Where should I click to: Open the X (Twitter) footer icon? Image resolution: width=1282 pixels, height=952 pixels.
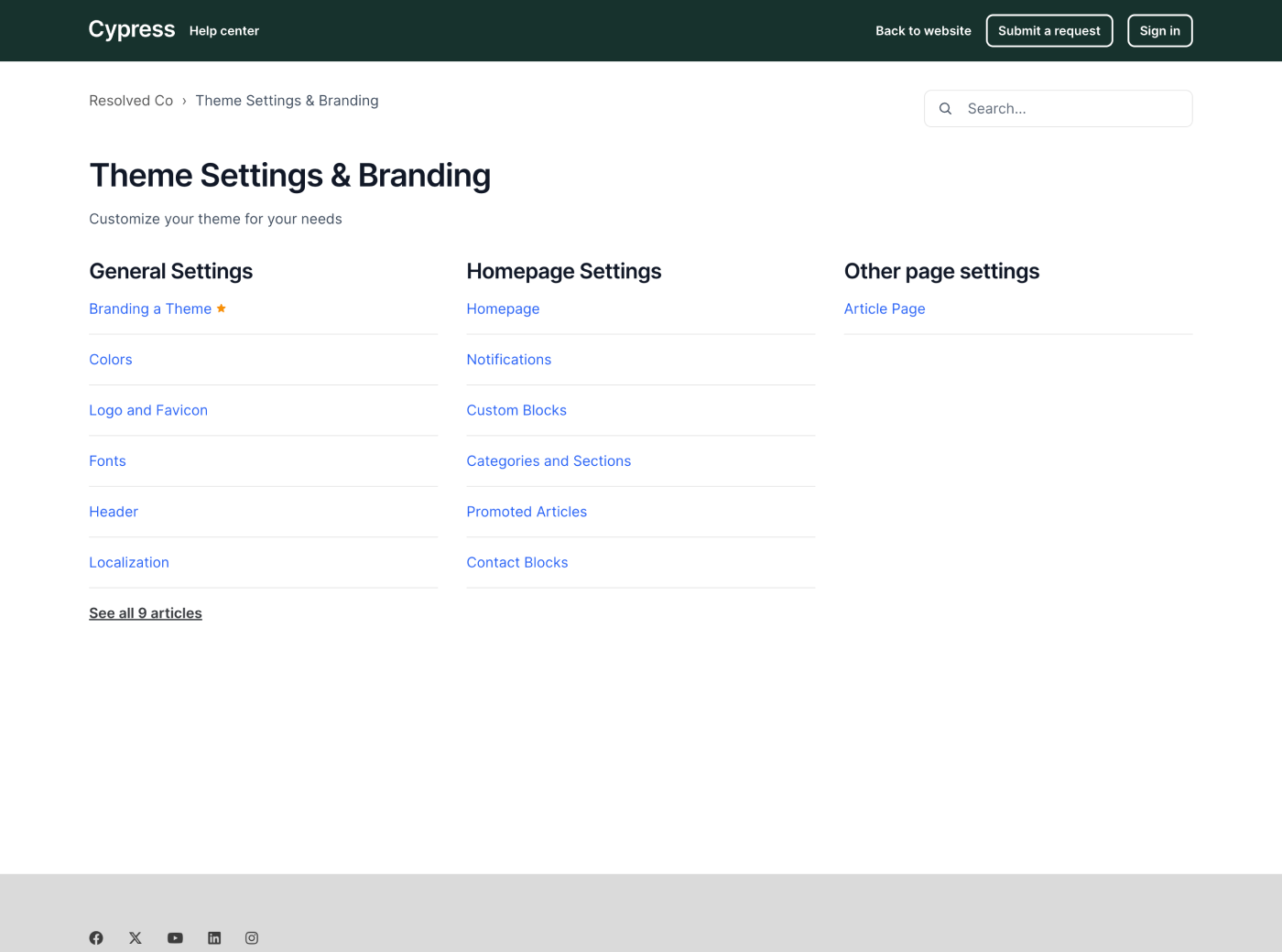(x=136, y=937)
